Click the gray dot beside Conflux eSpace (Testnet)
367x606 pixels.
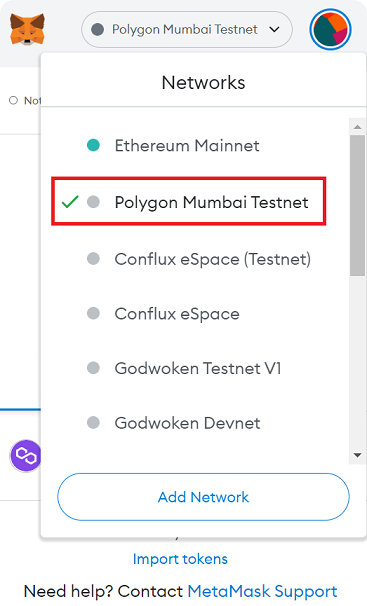(93, 259)
